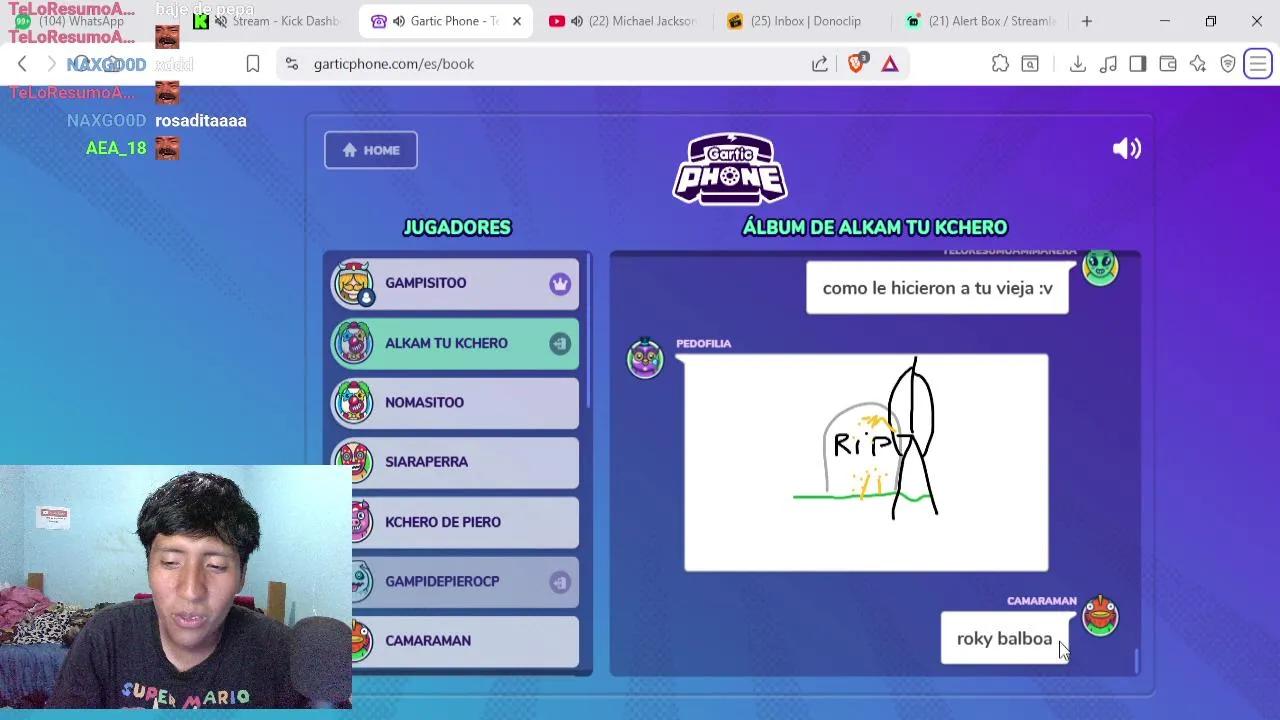Unmute the Kick Stream tab audio
Viewport: 1280px width, 720px height.
(x=221, y=21)
